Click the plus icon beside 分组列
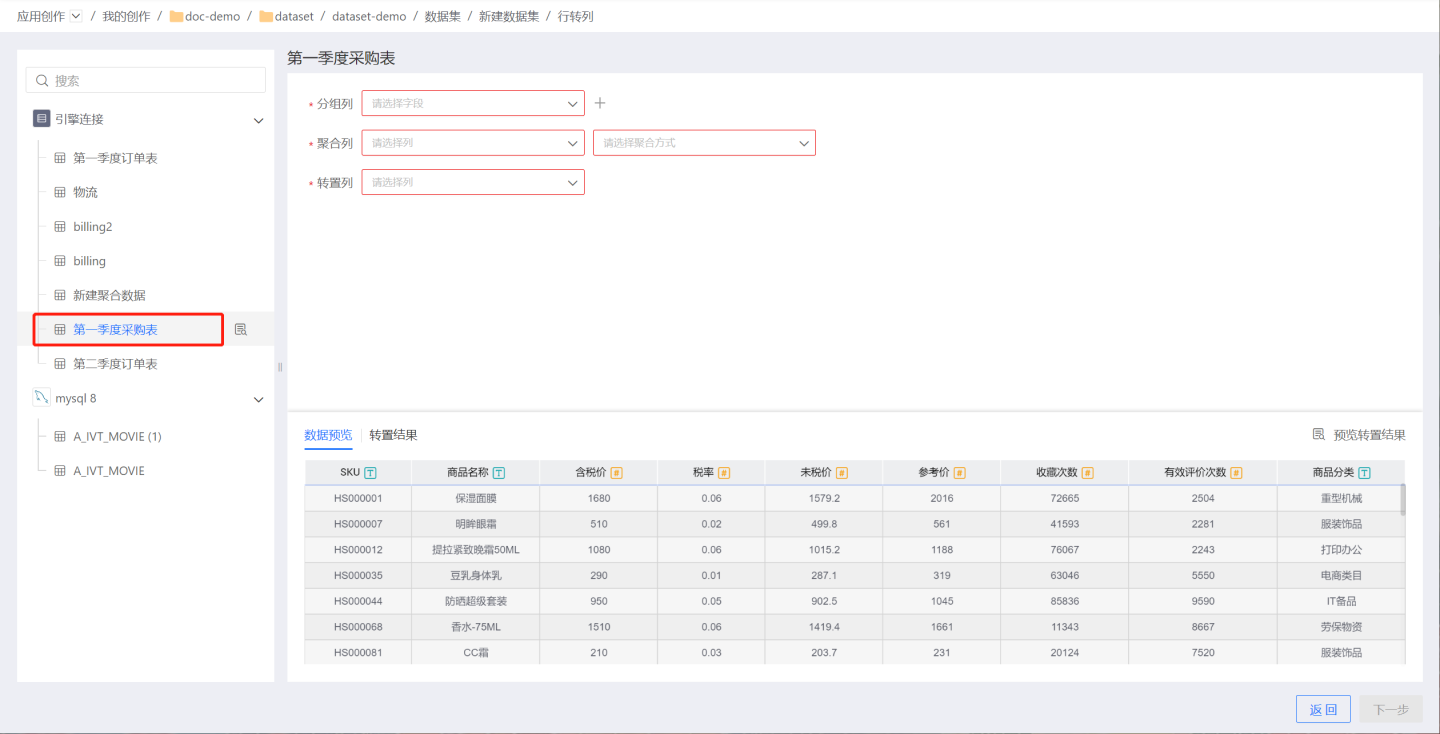 click(x=600, y=103)
